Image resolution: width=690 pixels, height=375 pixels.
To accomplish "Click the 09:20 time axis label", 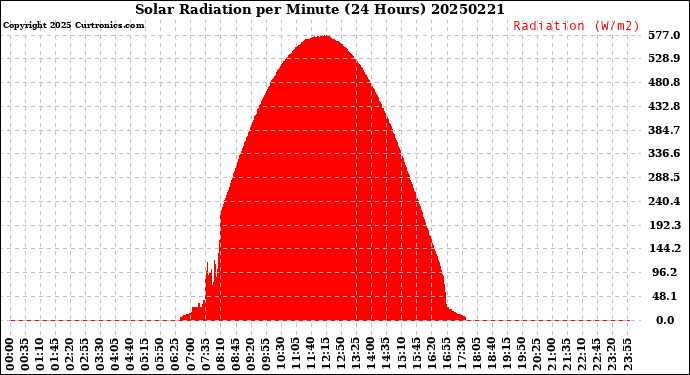I will tap(250, 355).
